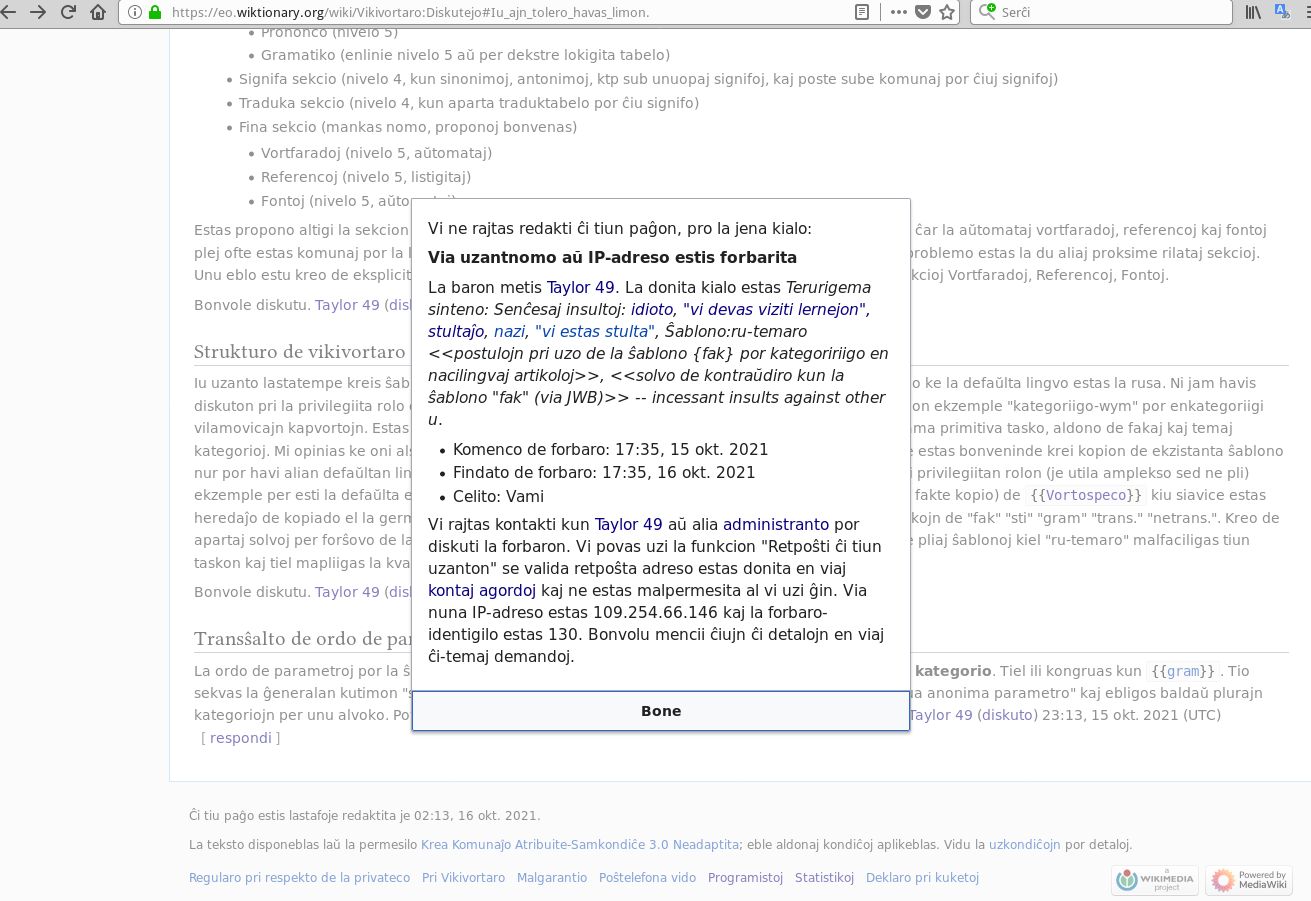Image resolution: width=1311 pixels, height=901 pixels.
Task: Open Taylor 49 signature dated 23:13
Action: tap(941, 715)
